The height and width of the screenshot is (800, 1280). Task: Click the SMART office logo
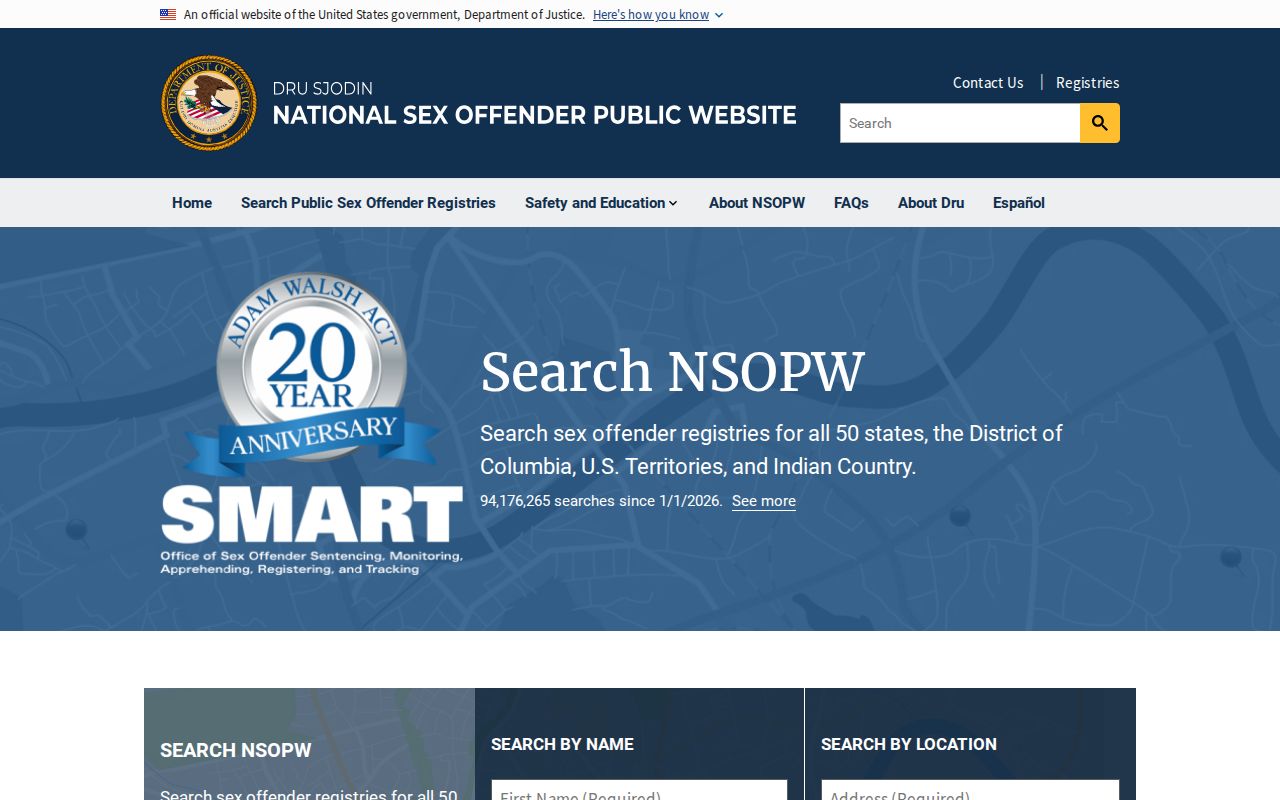312,530
